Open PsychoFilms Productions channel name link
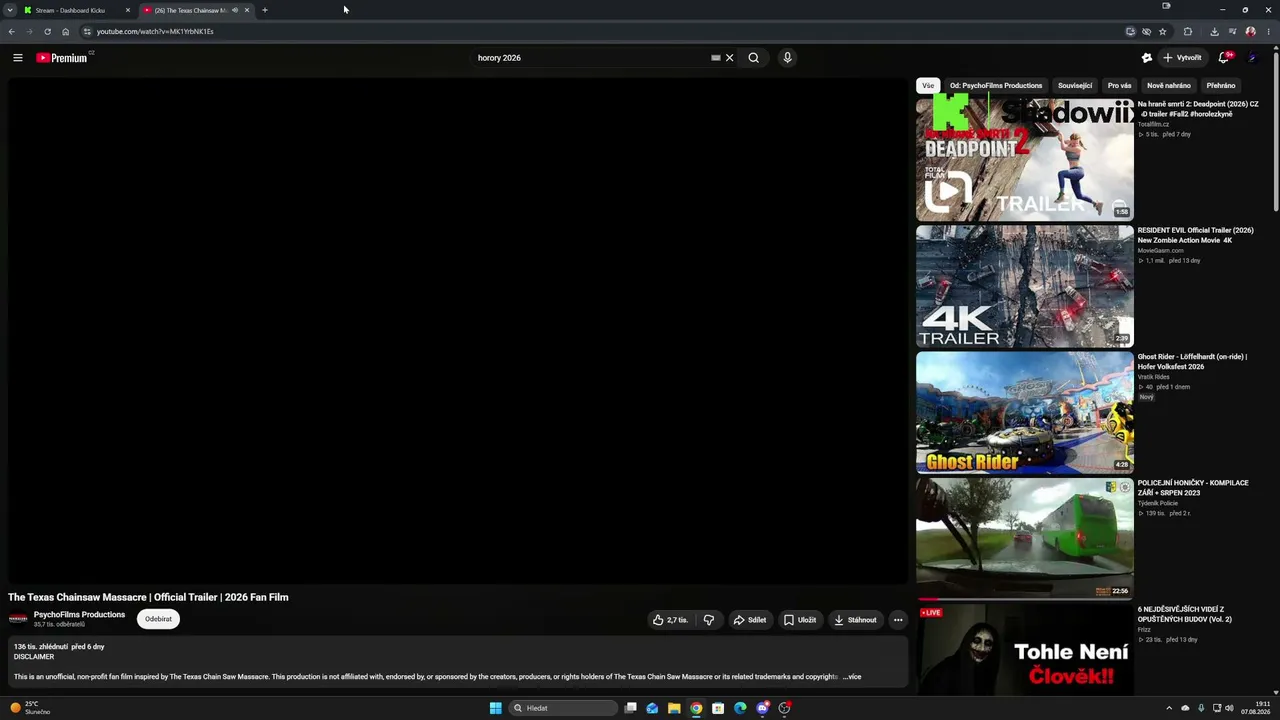Image resolution: width=1280 pixels, height=720 pixels. (x=79, y=615)
